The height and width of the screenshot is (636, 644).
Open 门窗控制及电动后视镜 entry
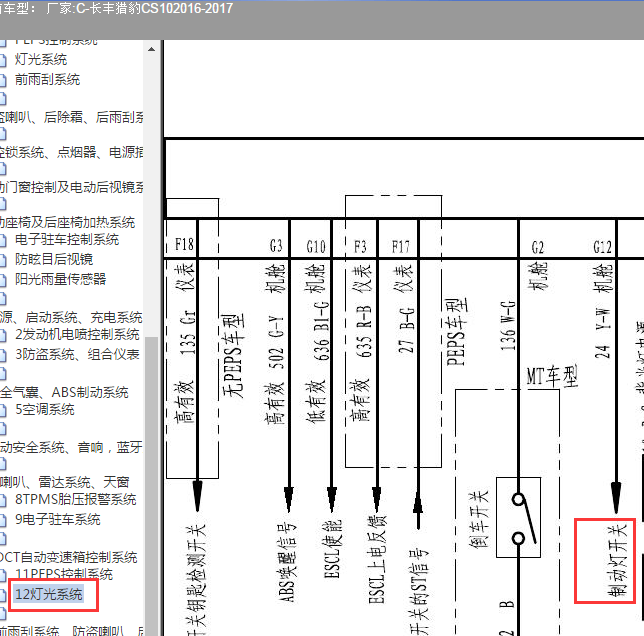point(71,187)
